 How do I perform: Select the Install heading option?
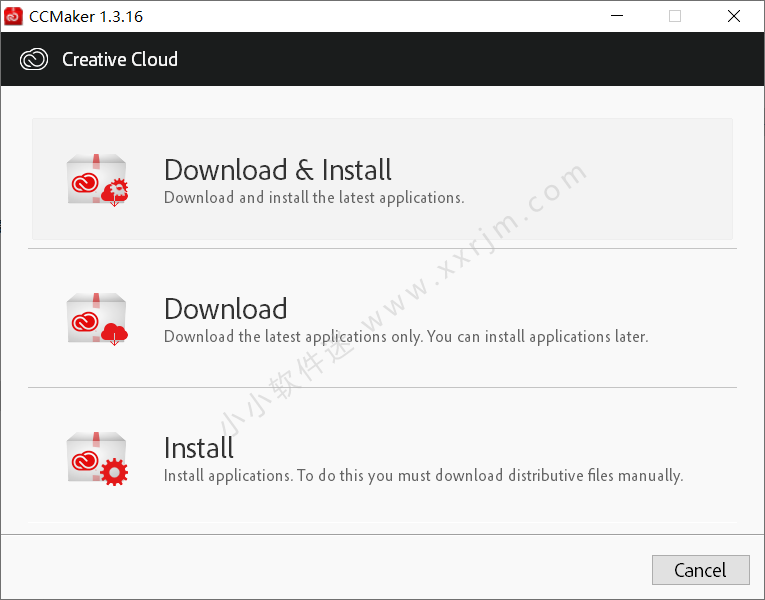point(199,448)
